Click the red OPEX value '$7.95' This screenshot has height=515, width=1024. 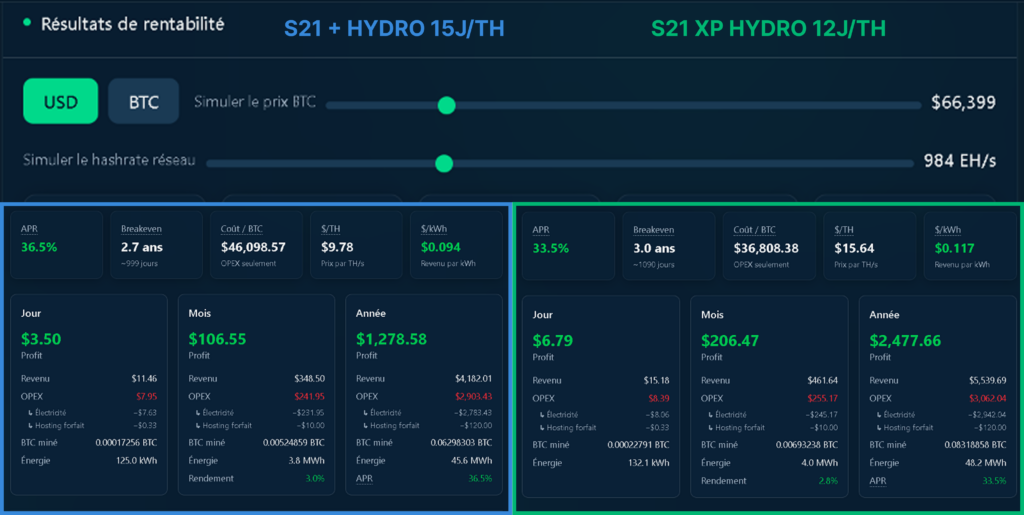click(147, 396)
